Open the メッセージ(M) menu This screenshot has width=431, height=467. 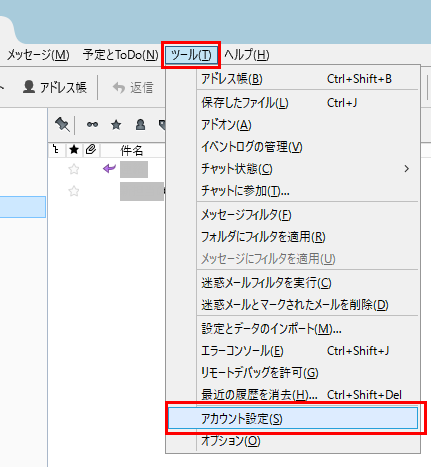(38, 55)
